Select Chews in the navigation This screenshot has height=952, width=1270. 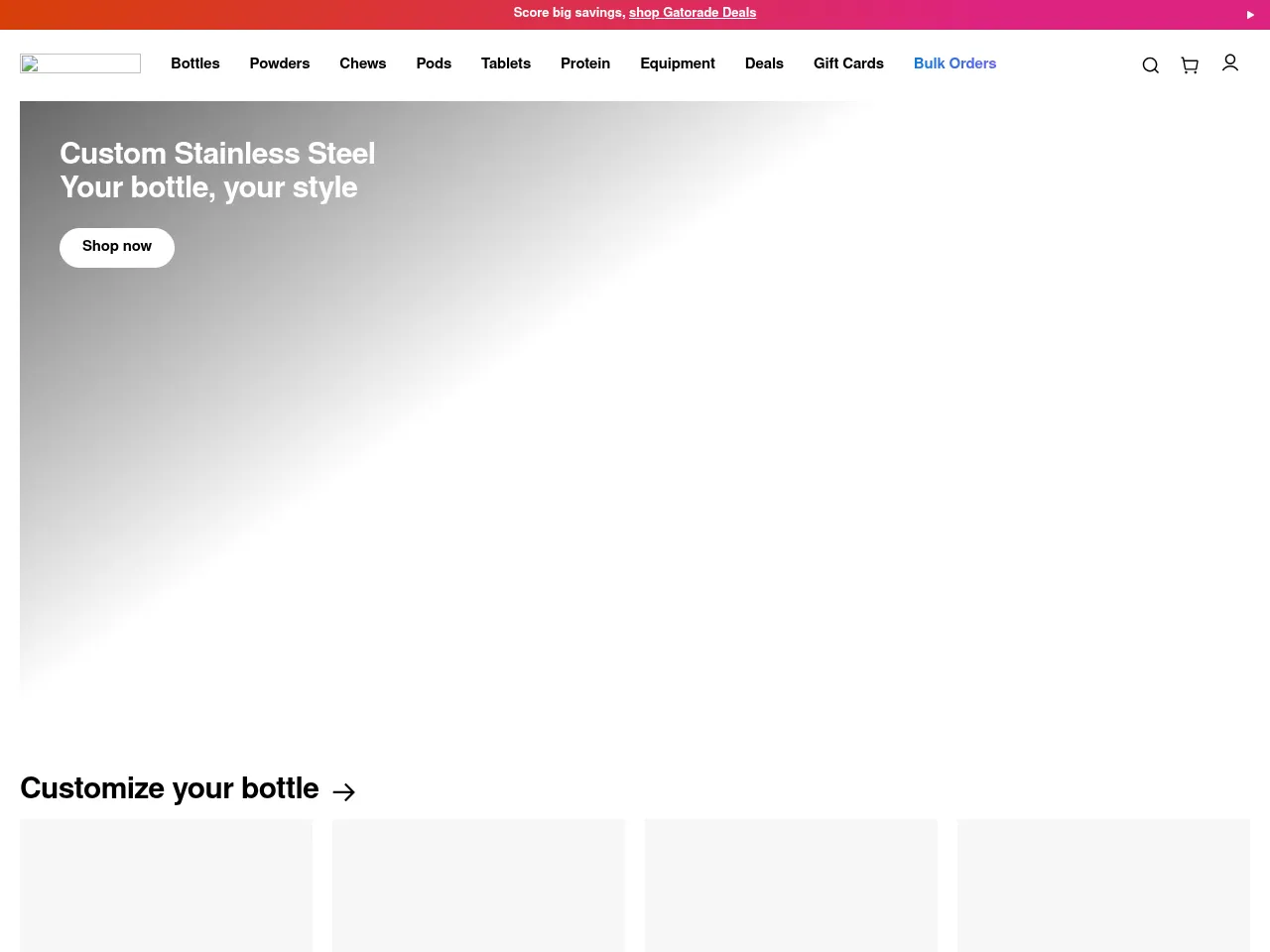click(362, 63)
